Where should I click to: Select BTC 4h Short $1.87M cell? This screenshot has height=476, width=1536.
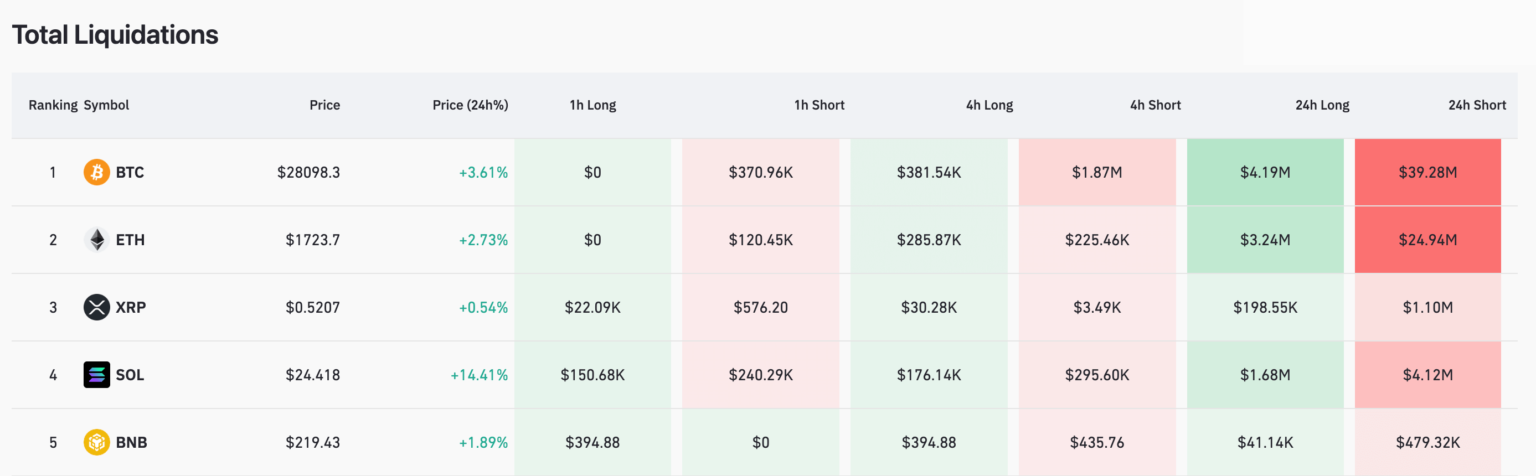[1097, 172]
